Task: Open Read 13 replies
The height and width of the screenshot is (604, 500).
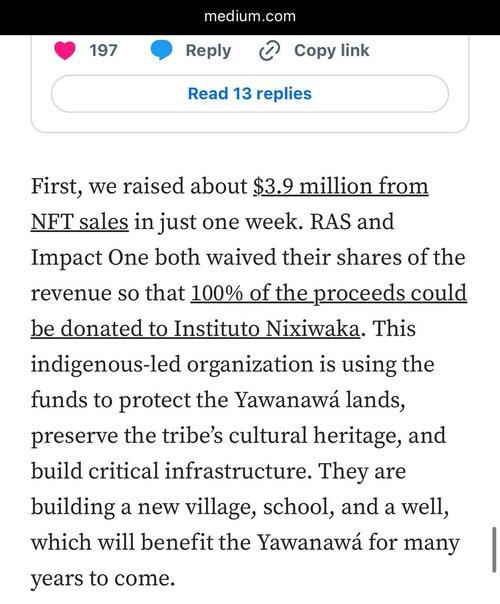Action: tap(250, 94)
